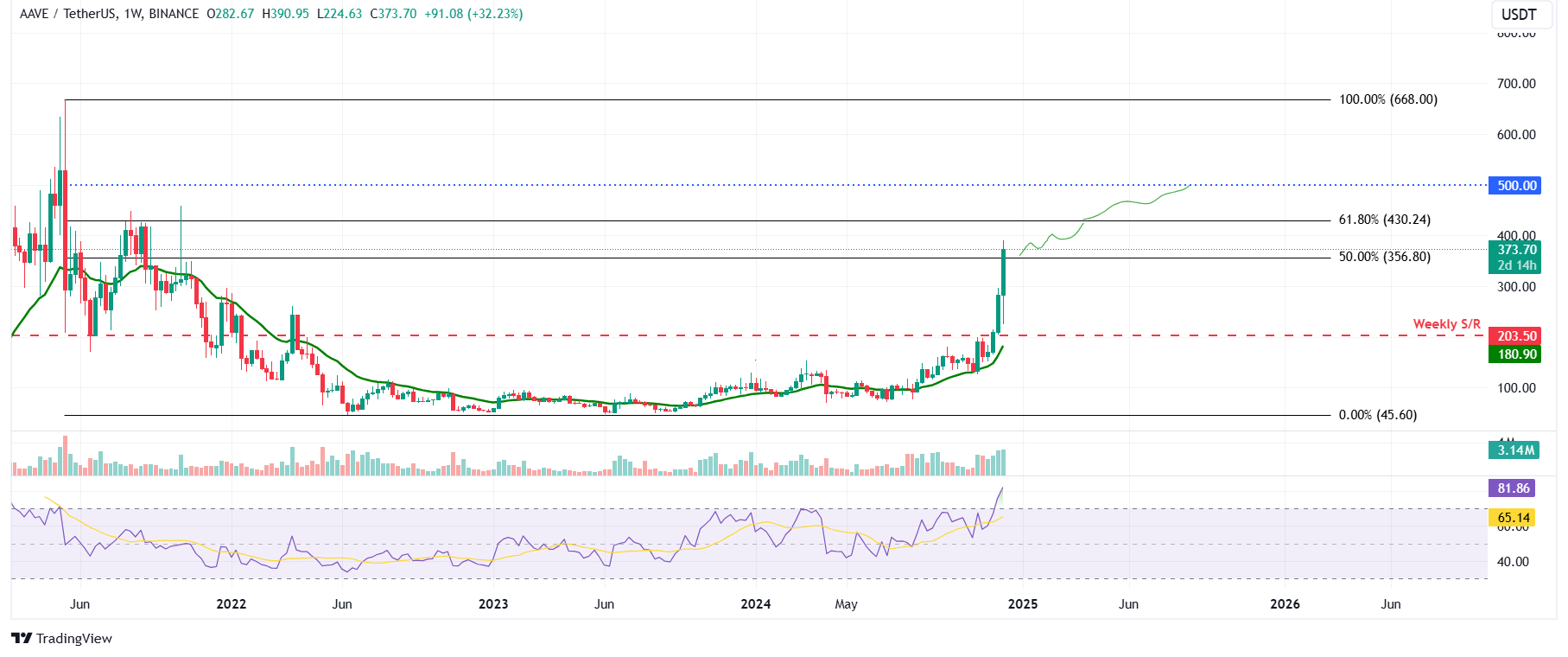1568x657 pixels.
Task: Click 300.00 on the price axis
Action: (x=1516, y=287)
